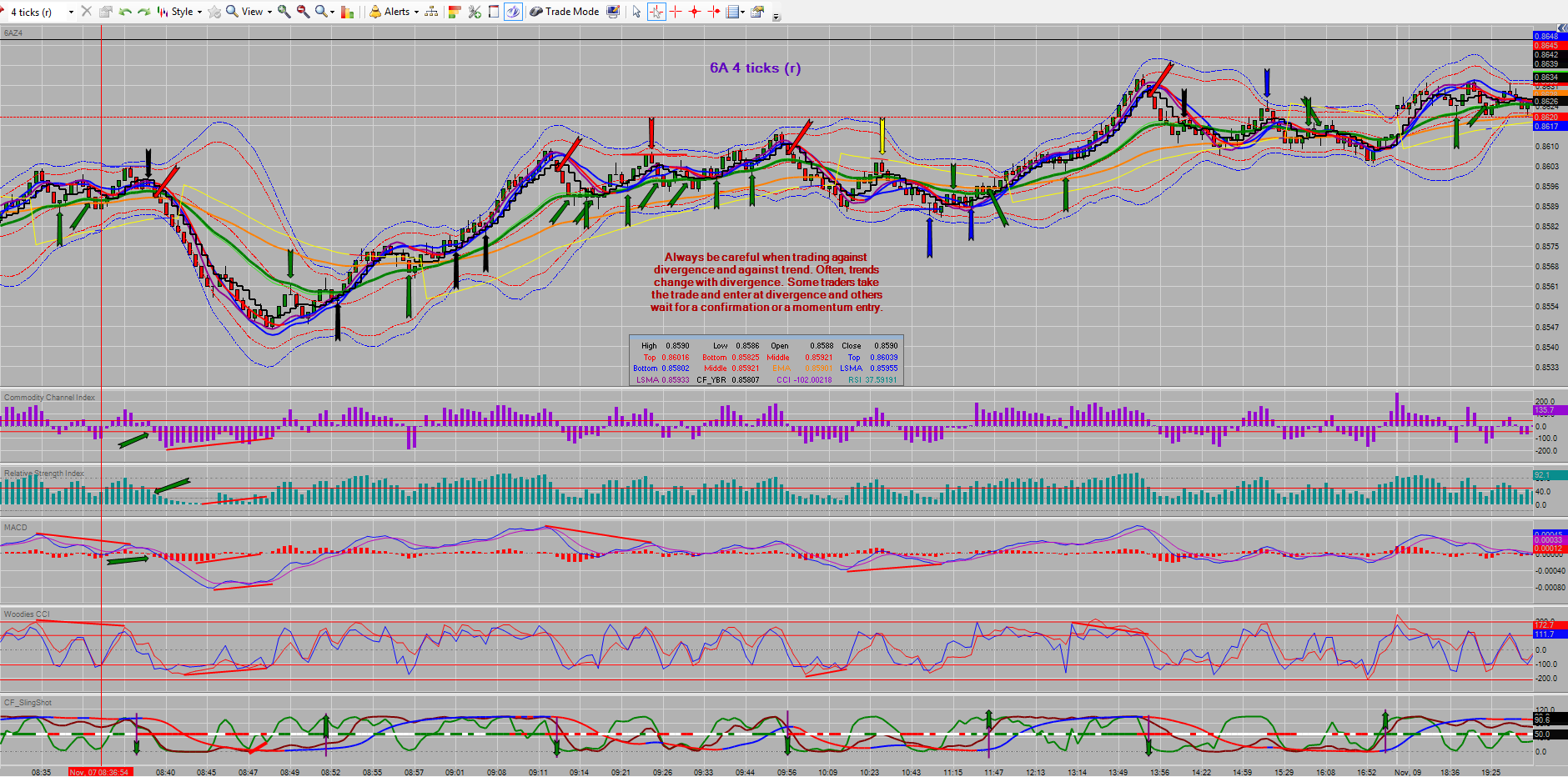1568x777 pixels.
Task: Select the arrow pointer tool
Action: pyautogui.click(x=636, y=12)
